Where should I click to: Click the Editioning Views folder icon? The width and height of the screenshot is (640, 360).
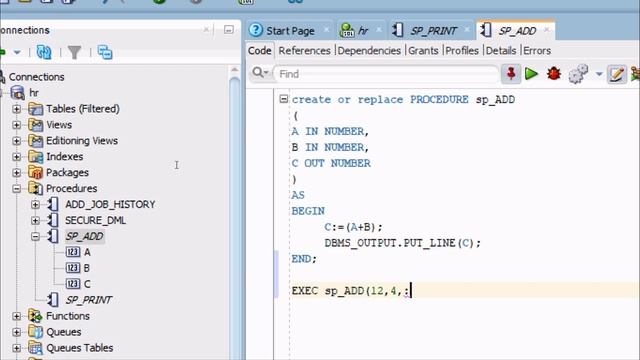36,141
